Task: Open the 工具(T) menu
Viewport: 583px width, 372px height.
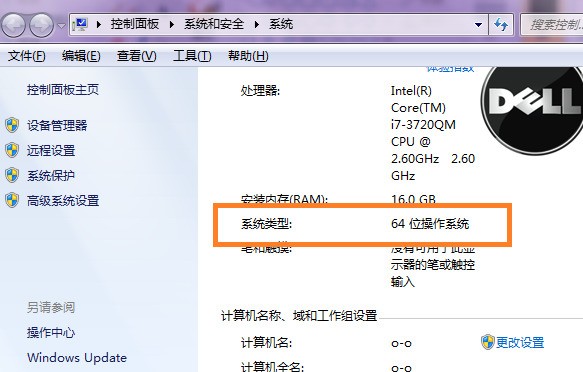Action: (192, 56)
